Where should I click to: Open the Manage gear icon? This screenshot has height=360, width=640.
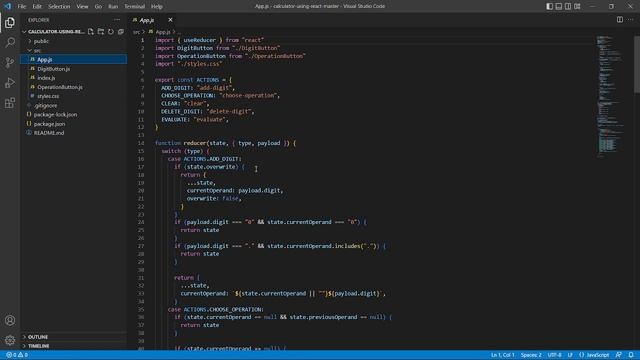point(10,340)
